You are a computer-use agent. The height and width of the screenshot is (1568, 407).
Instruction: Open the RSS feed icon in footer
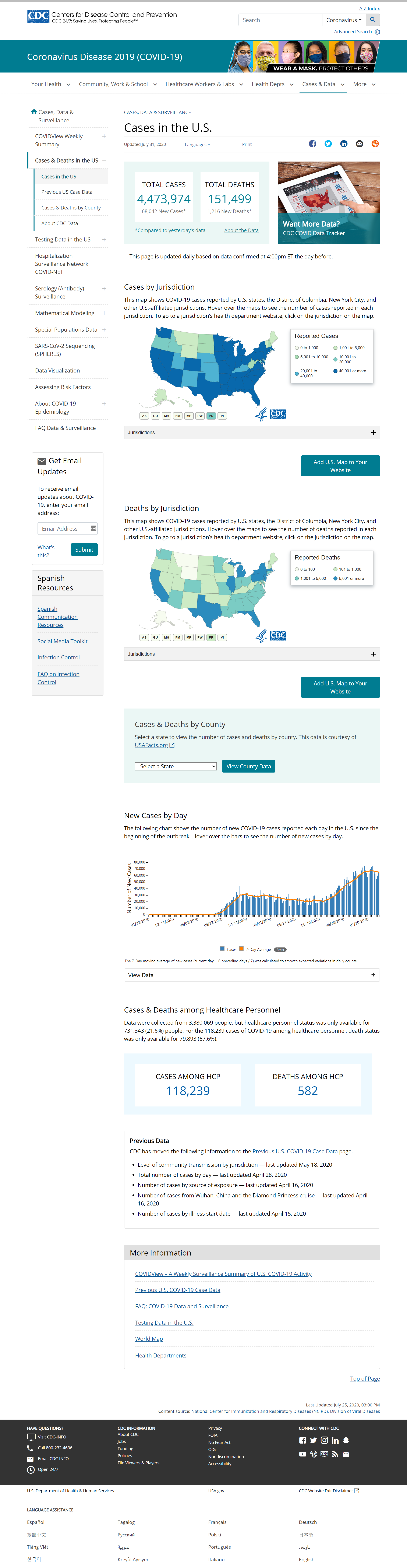click(335, 1454)
